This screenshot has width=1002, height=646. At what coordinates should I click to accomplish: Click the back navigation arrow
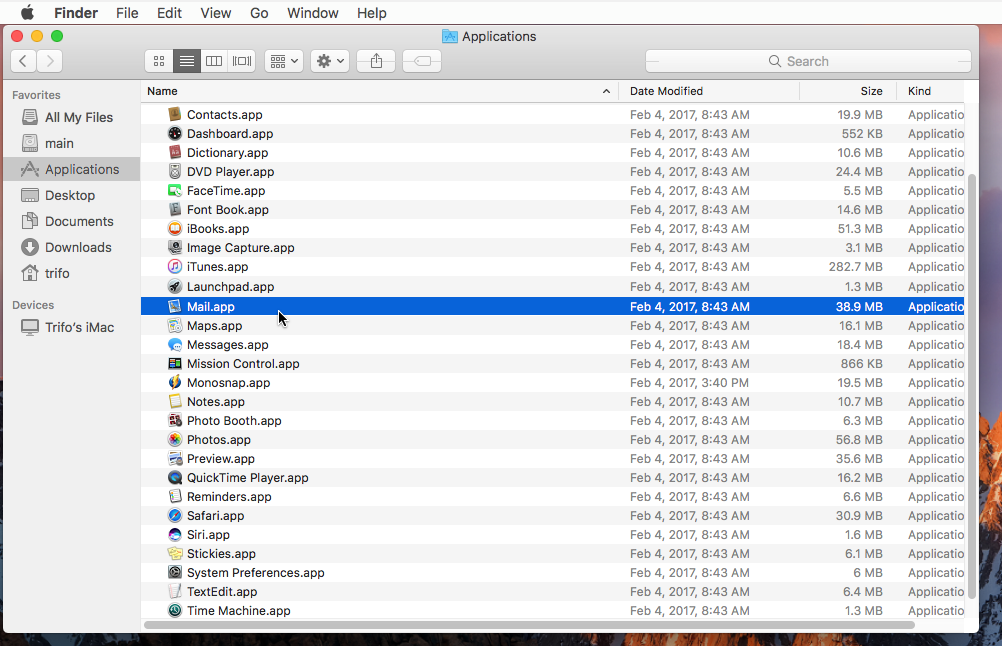click(x=23, y=61)
